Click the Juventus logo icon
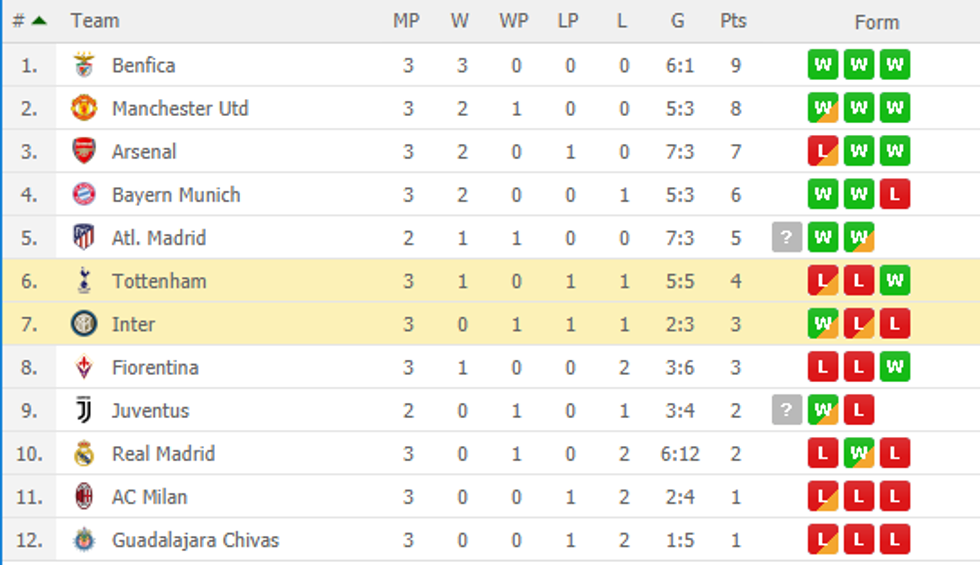Image resolution: width=980 pixels, height=565 pixels. pyautogui.click(x=84, y=410)
